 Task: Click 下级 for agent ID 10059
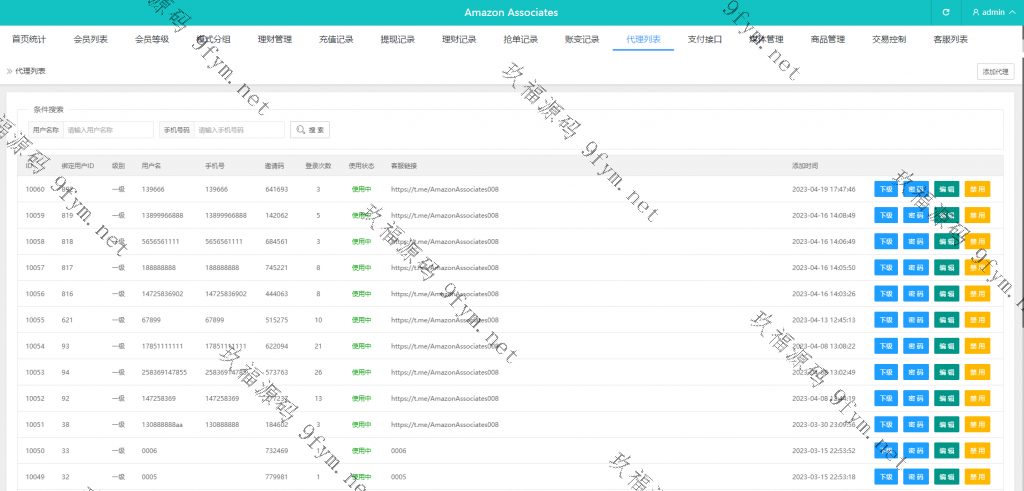pyautogui.click(x=886, y=215)
